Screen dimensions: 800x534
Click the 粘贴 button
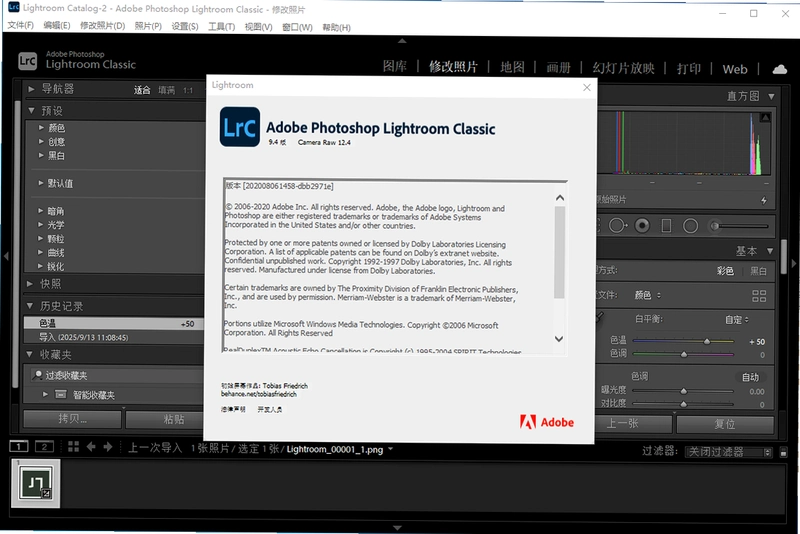click(x=164, y=419)
